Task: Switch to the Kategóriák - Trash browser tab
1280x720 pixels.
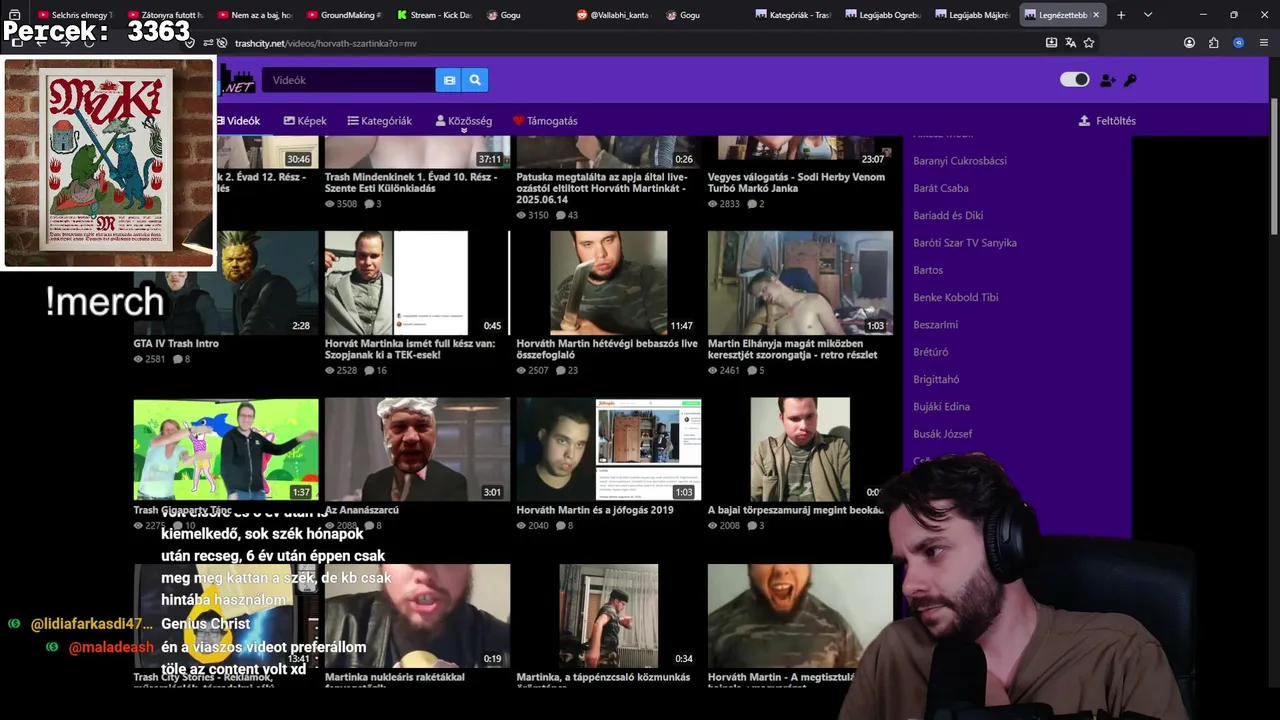Action: pos(793,15)
